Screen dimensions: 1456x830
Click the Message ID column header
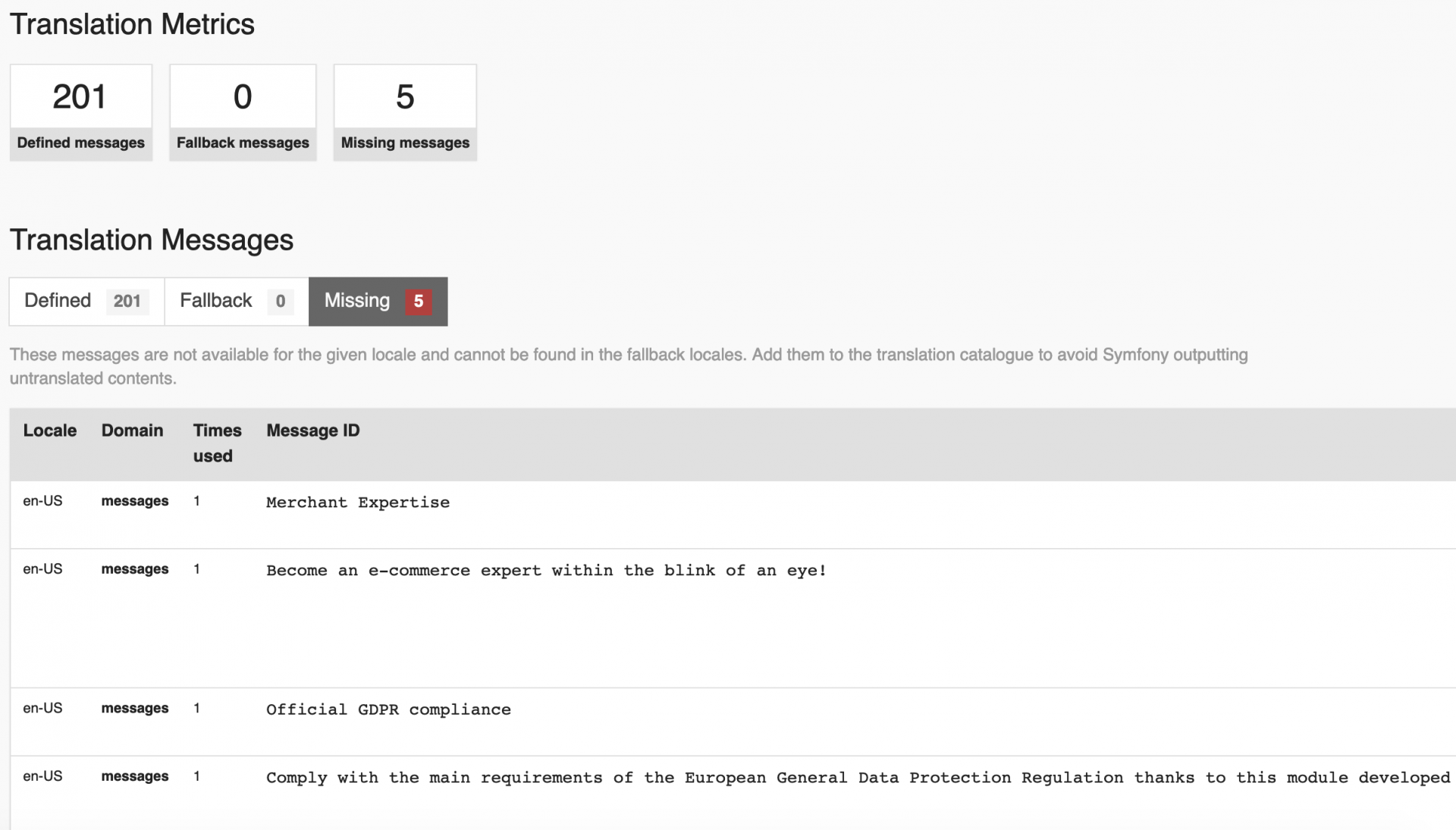click(312, 431)
